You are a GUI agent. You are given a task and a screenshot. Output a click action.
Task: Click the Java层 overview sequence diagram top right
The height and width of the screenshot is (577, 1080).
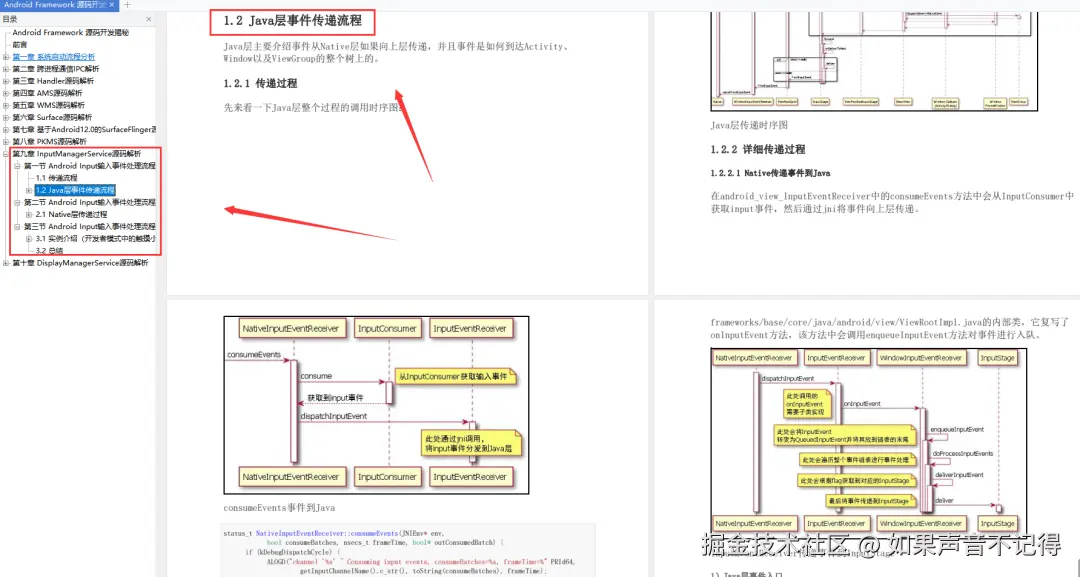[874, 62]
